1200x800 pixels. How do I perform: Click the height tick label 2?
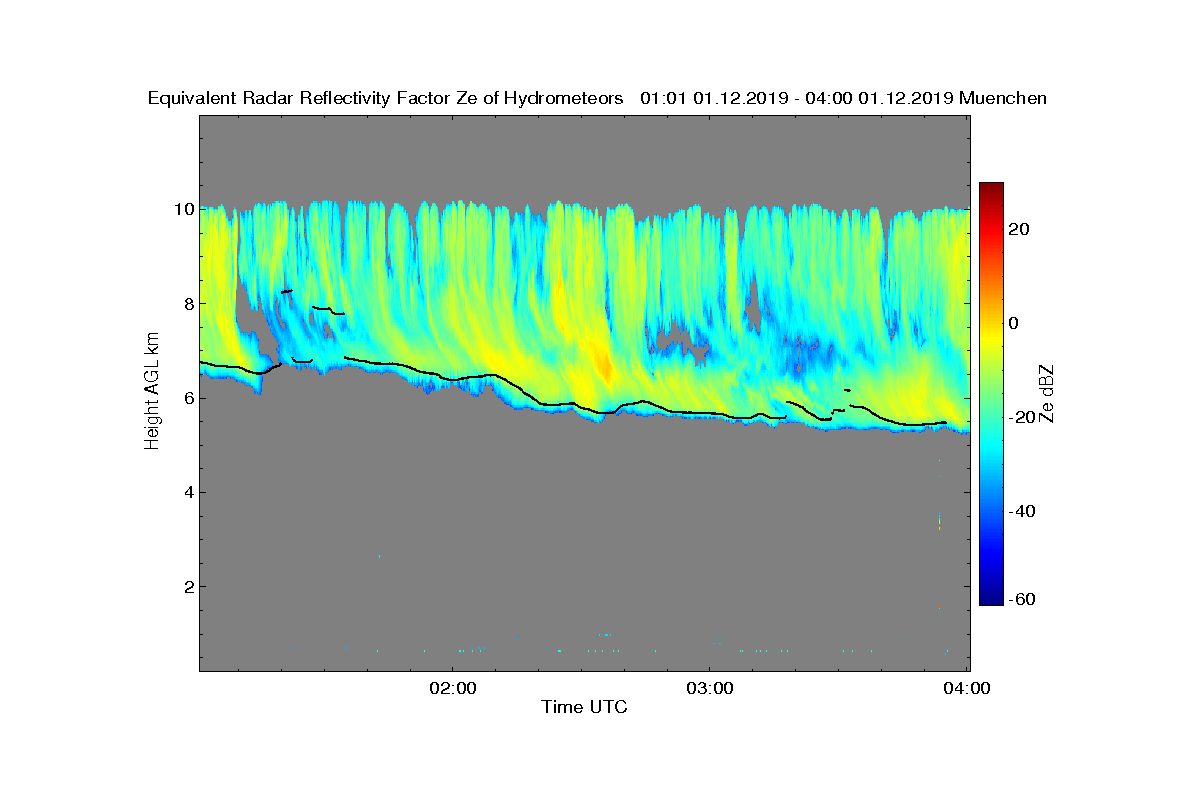click(x=187, y=586)
